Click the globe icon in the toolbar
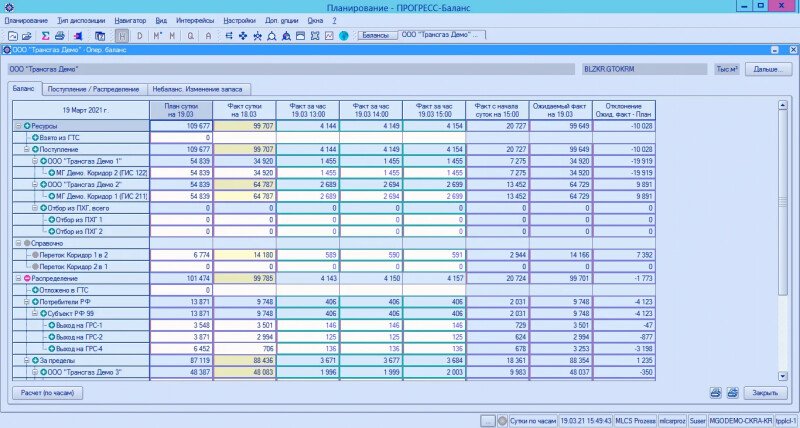The width and height of the screenshot is (800, 428). (x=343, y=36)
